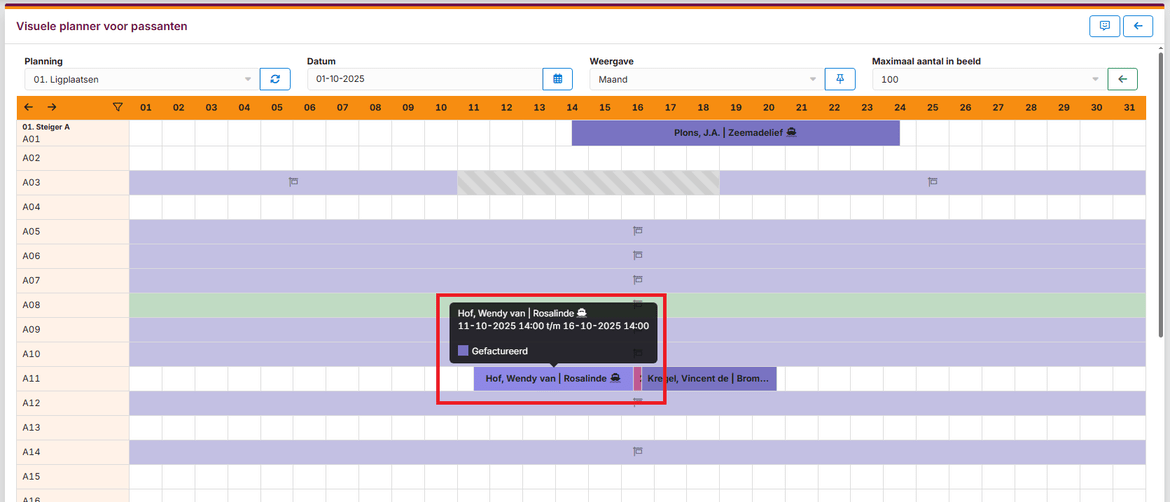This screenshot has height=502, width=1170.
Task: Click day 24 in the orange header
Action: 900,107
